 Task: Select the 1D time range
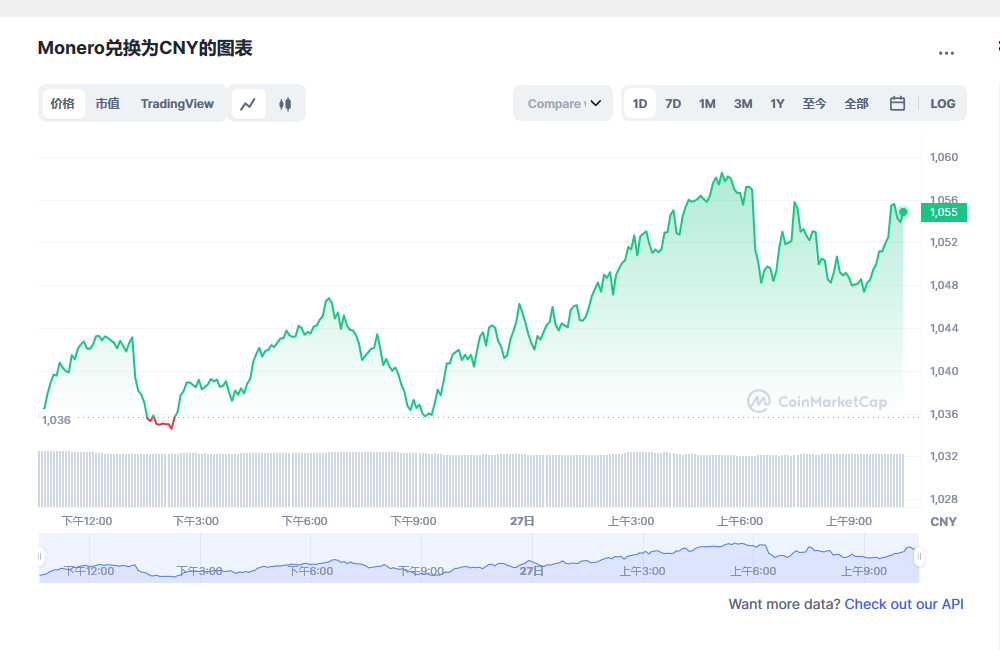coord(640,103)
